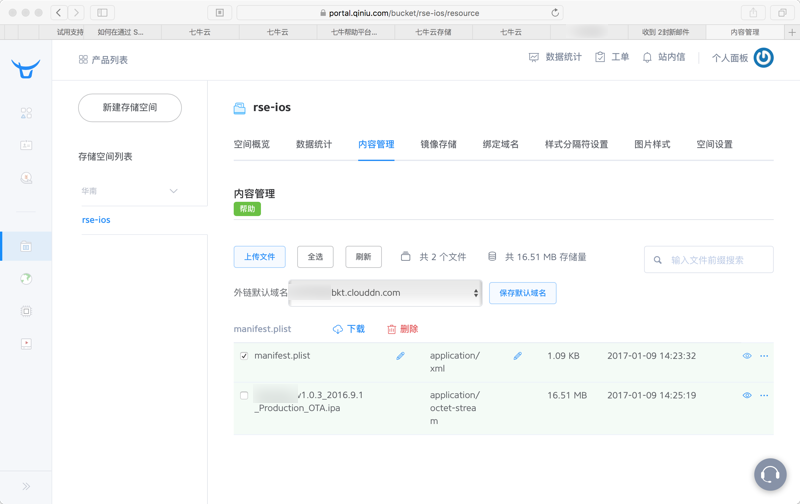Delete the selected file via 删除

coord(403,329)
